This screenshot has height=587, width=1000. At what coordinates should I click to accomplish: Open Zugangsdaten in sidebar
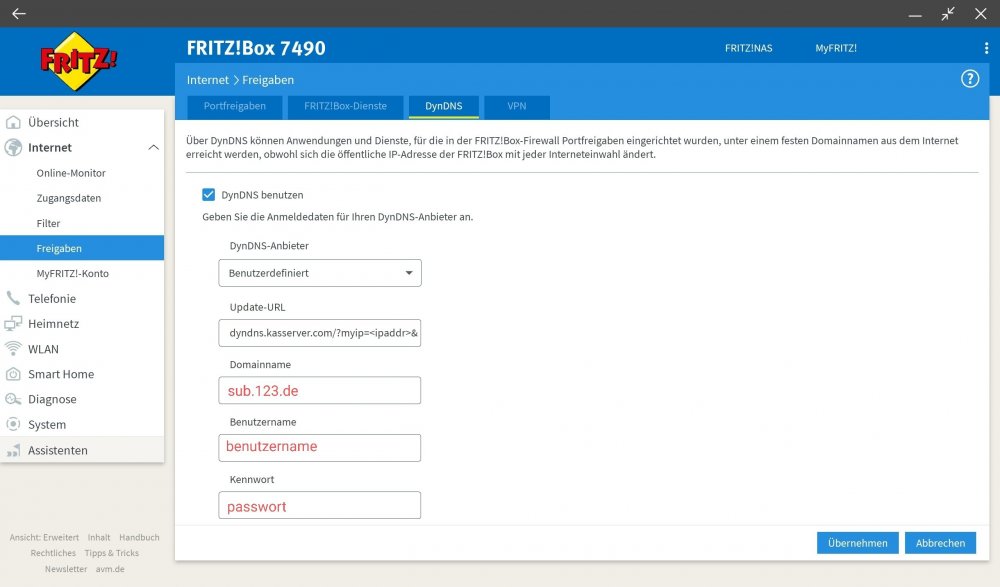[x=69, y=198]
